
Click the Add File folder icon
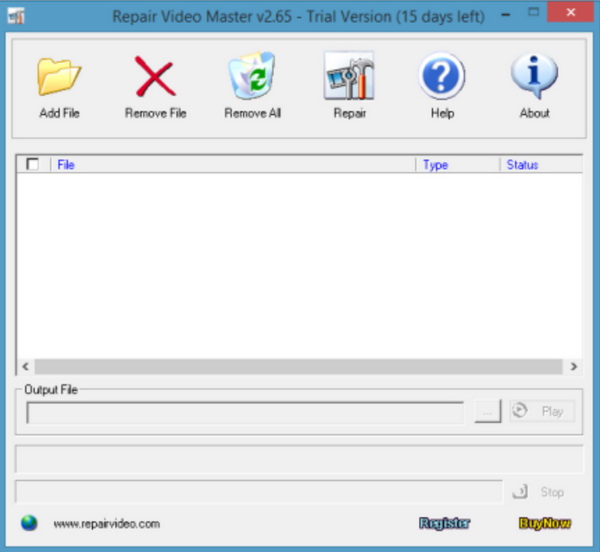click(59, 77)
